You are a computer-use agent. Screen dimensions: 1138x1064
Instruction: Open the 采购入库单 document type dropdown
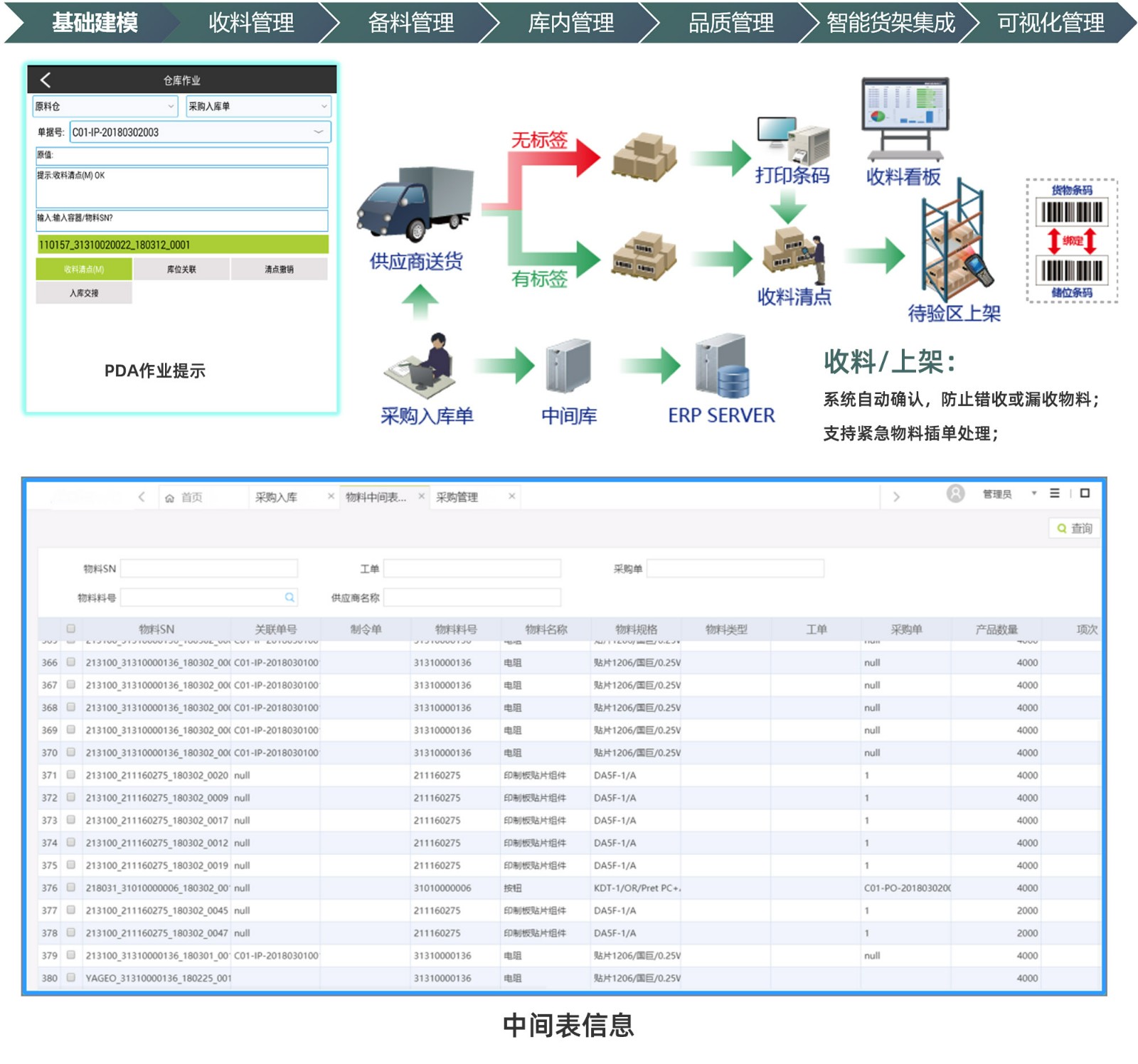pyautogui.click(x=258, y=107)
